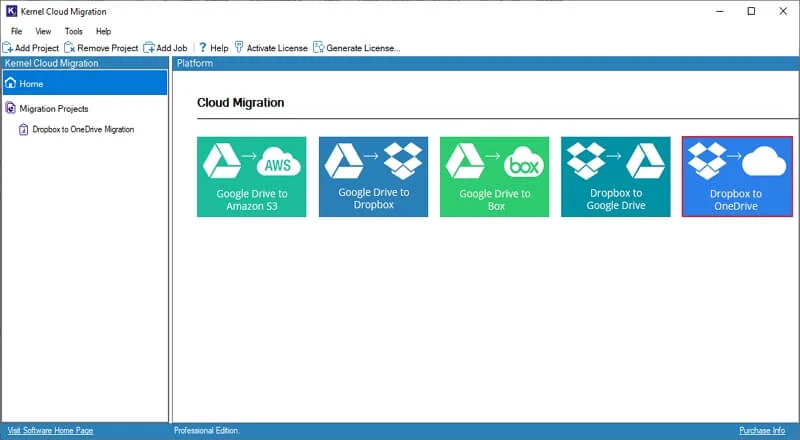800x440 pixels.
Task: Click the Help question mark icon
Action: click(x=203, y=47)
